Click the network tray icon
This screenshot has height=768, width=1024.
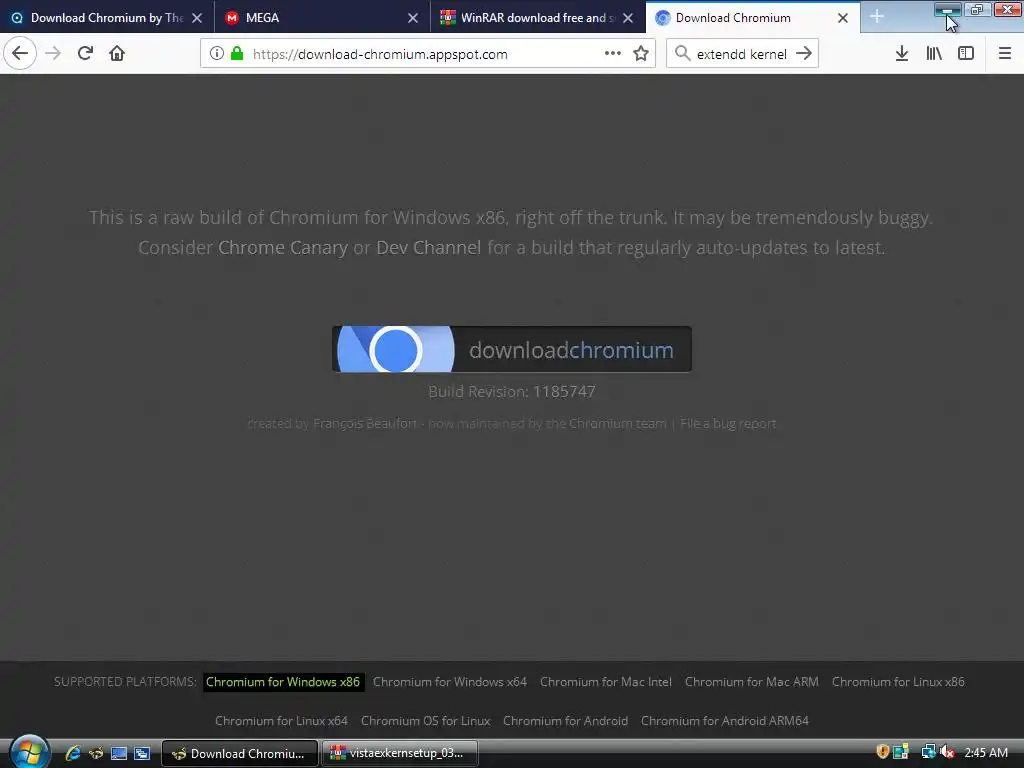click(x=928, y=752)
